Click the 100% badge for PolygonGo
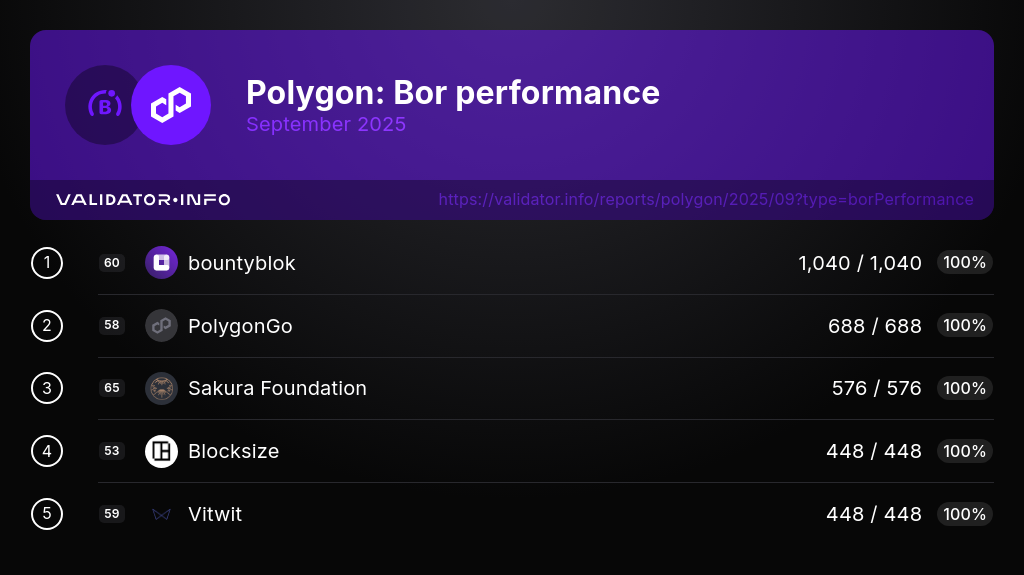Image resolution: width=1024 pixels, height=575 pixels. (x=964, y=325)
